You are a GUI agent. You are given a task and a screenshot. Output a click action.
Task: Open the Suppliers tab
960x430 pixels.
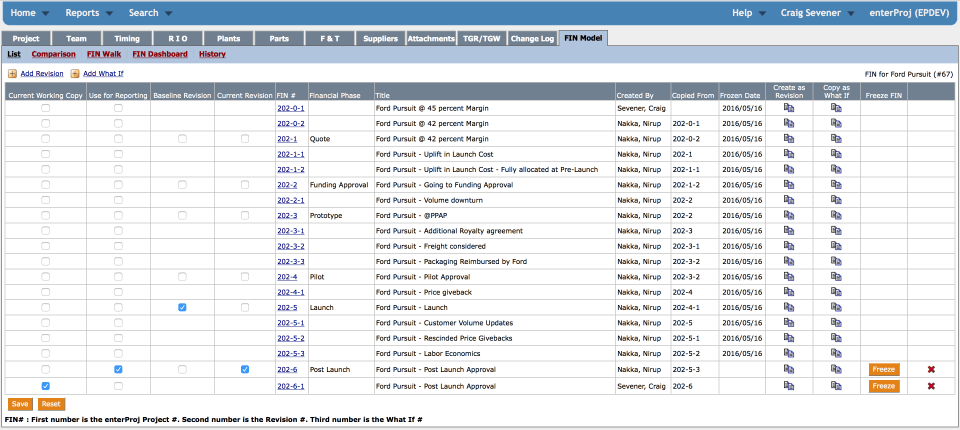pyautogui.click(x=380, y=39)
